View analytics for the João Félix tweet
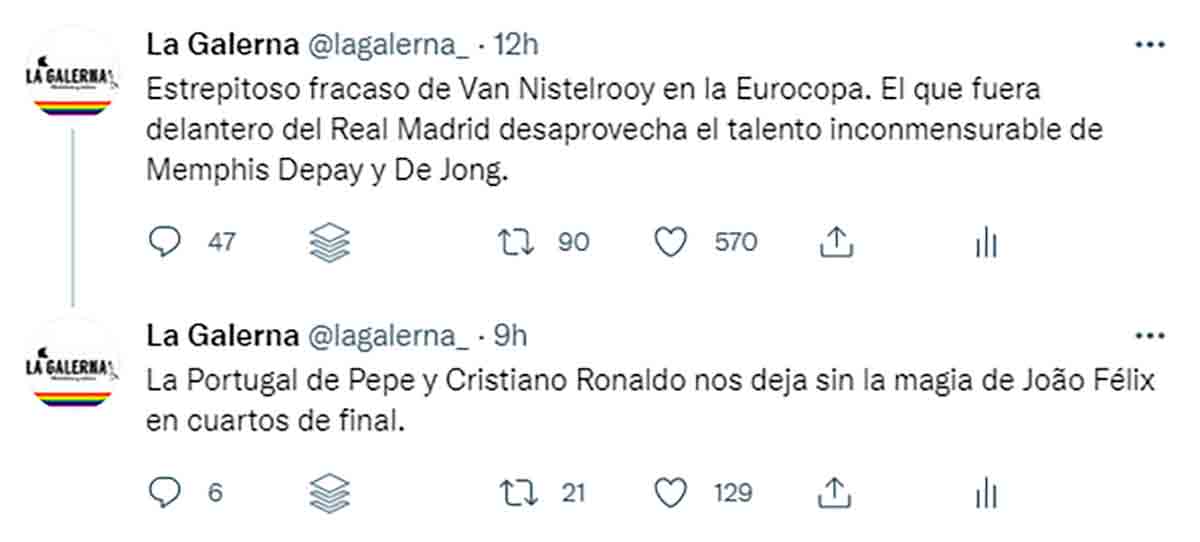The width and height of the screenshot is (1200, 542). click(x=986, y=492)
